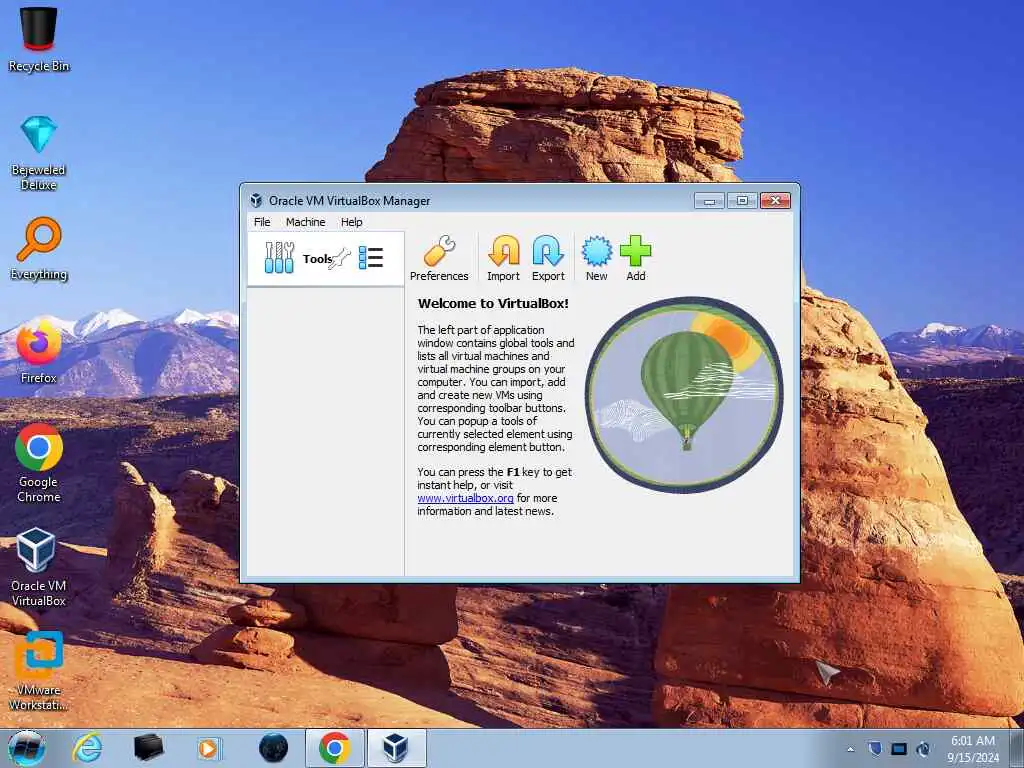Open the Tools list menu icon
The width and height of the screenshot is (1024, 768).
tap(371, 257)
